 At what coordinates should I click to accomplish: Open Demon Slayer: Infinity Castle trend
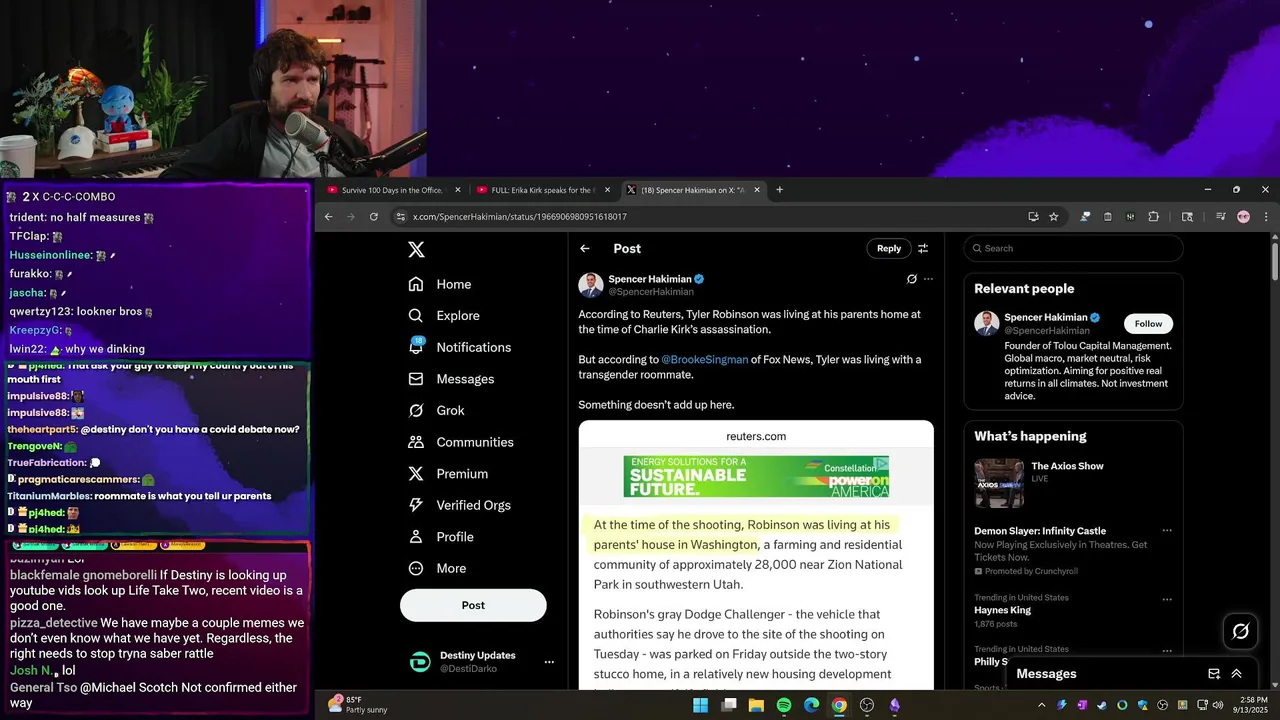(1040, 531)
